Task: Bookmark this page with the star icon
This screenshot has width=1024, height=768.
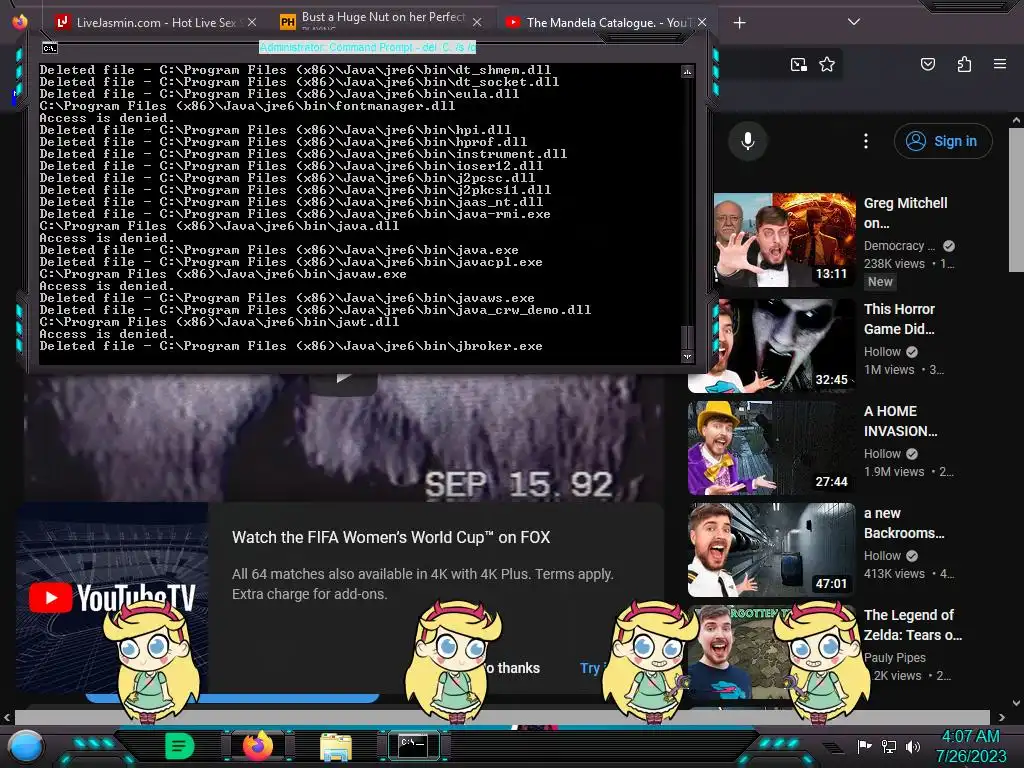Action: point(827,64)
